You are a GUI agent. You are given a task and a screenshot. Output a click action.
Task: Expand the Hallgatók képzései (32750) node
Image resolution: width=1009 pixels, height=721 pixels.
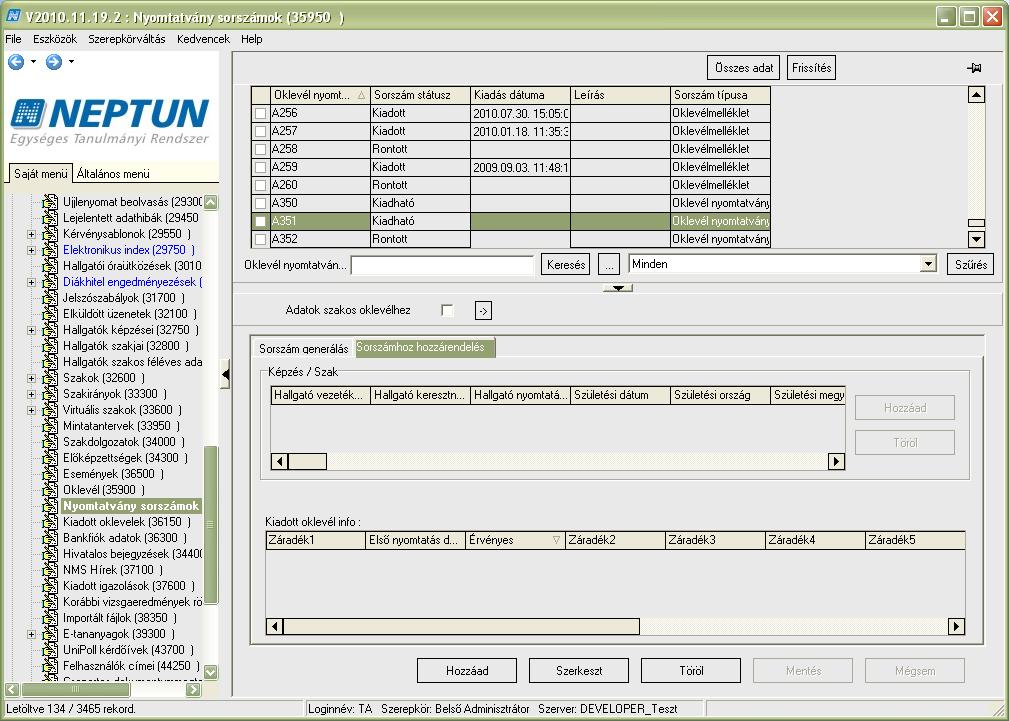(x=32, y=330)
